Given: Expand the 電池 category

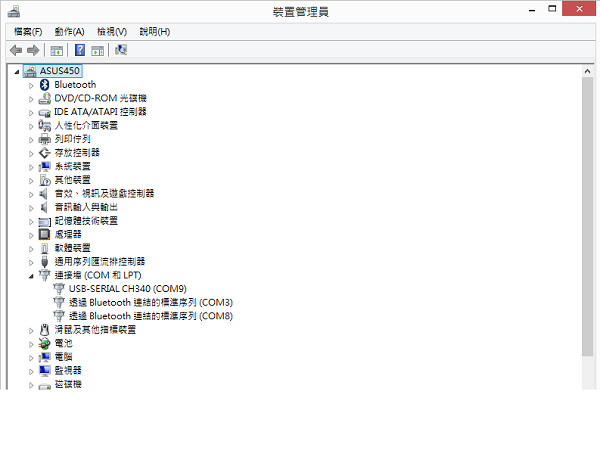Looking at the screenshot, I should 31,344.
